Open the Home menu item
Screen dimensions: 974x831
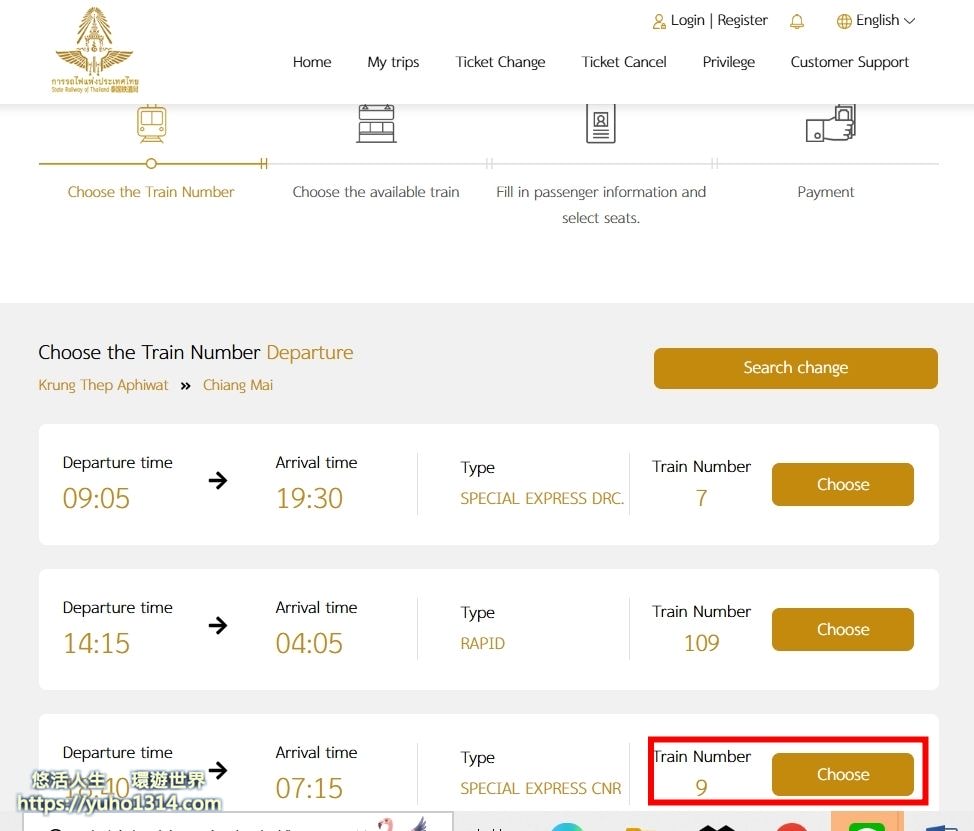(x=312, y=62)
